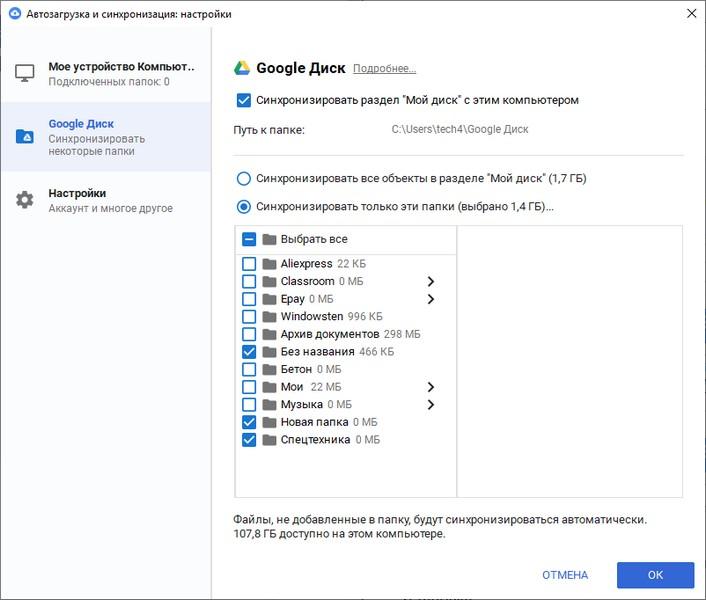Image resolution: width=706 pixels, height=600 pixels.
Task: Confirm with the OK button
Action: tap(655, 575)
